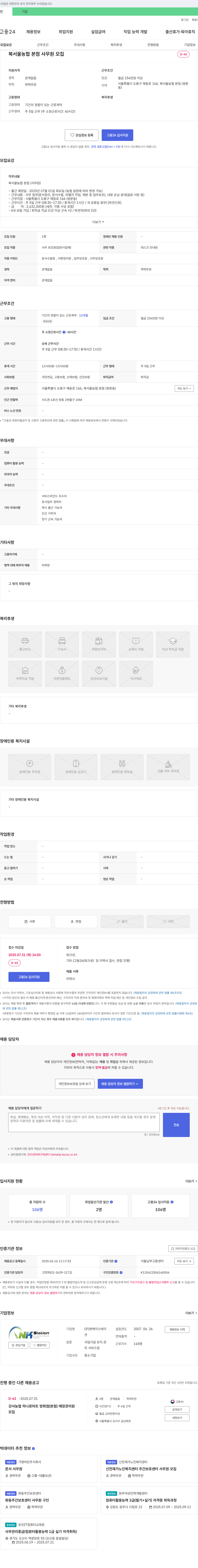The image size is (198, 1568).
Task: Click the 장애인용 주차장 facility icon
Action: pos(30,767)
